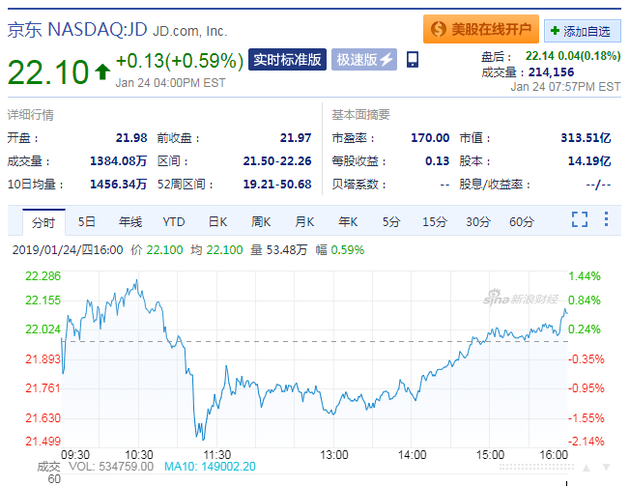This screenshot has width=630, height=486.
Task: Select the YTD chart tab
Action: pos(174,222)
